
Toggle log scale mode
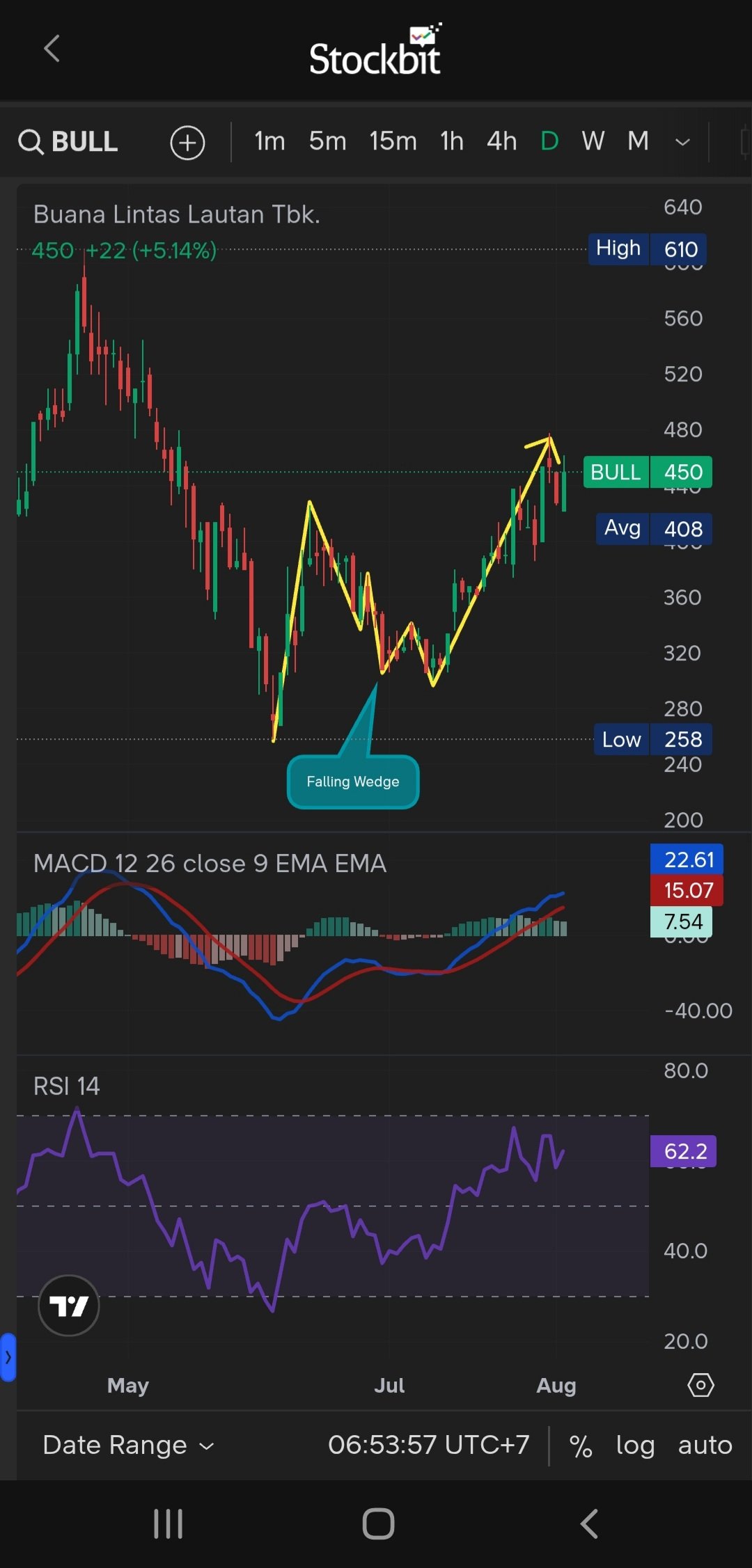pyautogui.click(x=635, y=1446)
